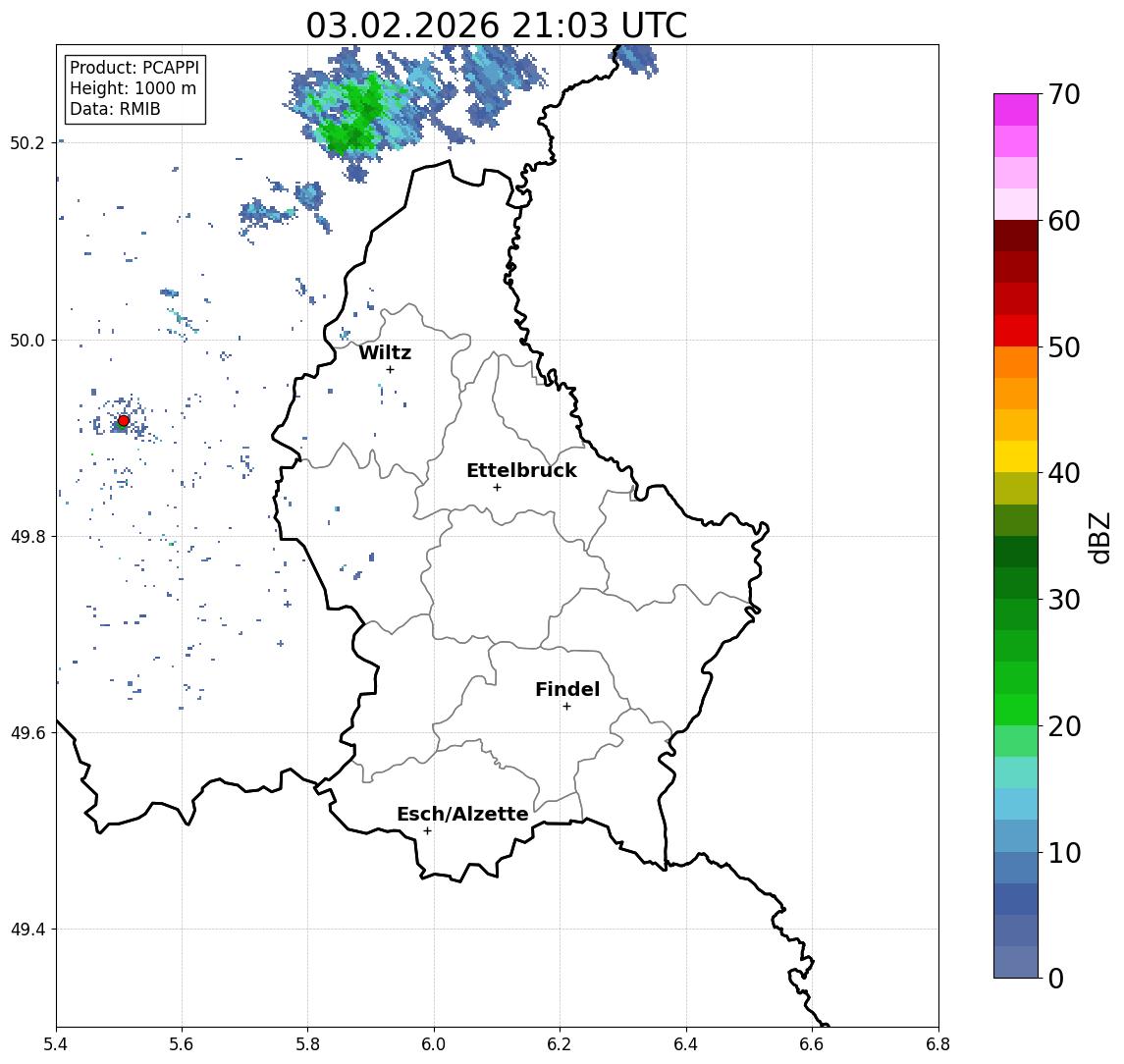The width and height of the screenshot is (1124, 1064).
Task: Click the 50.2 latitude tick label
Action: coord(27,142)
